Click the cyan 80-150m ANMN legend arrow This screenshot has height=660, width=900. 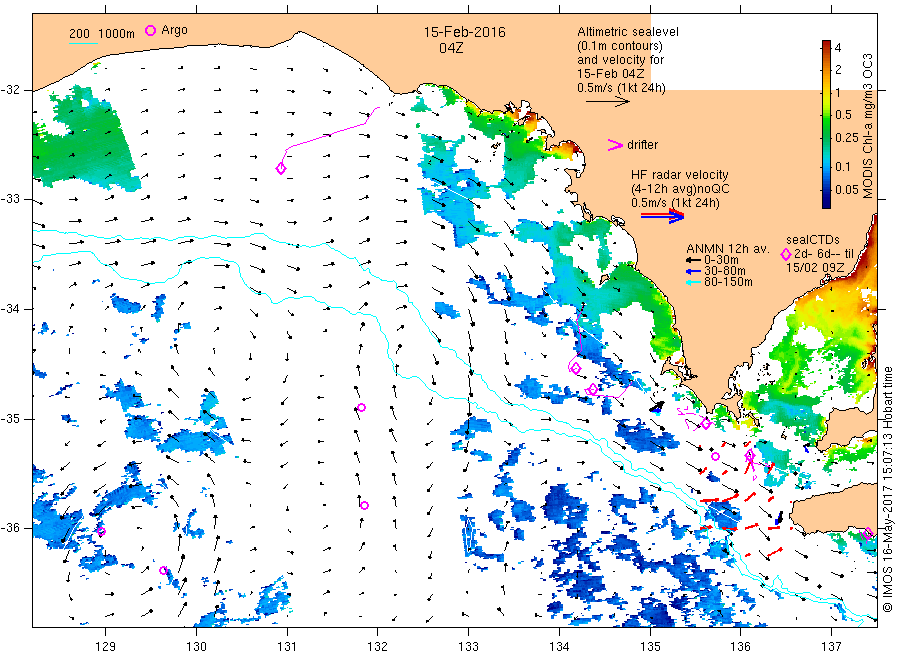click(694, 282)
